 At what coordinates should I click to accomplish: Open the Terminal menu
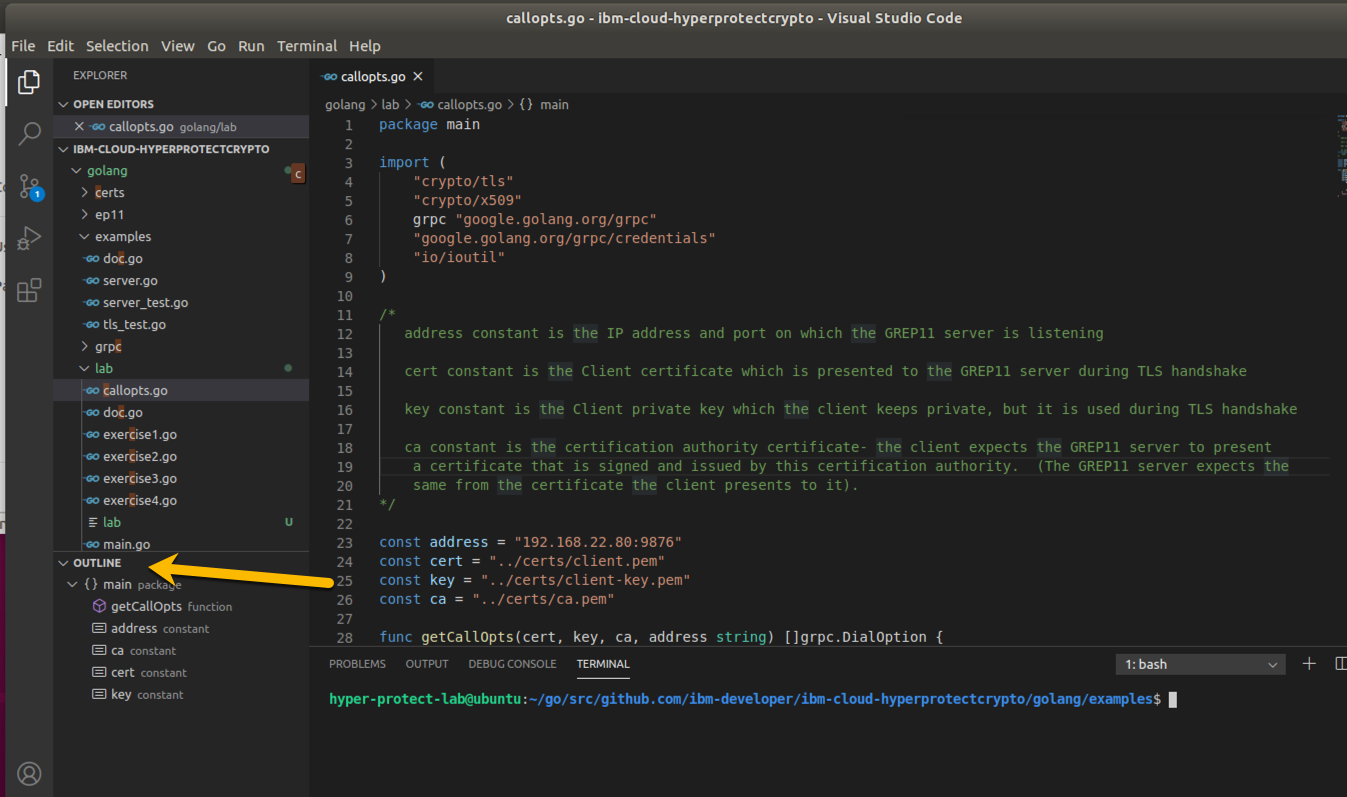pyautogui.click(x=307, y=46)
